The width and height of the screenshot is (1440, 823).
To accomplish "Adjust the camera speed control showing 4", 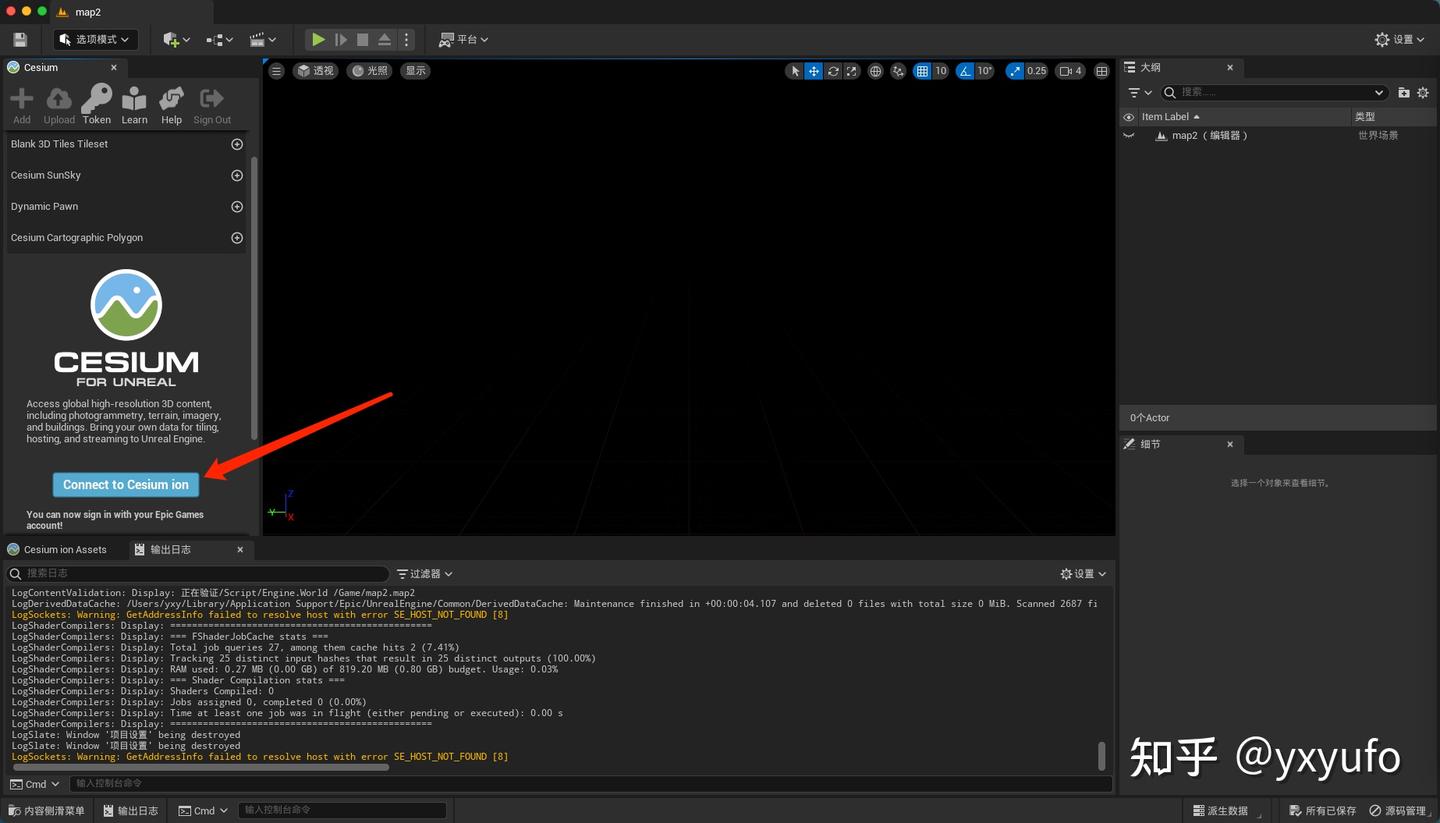I will click(1068, 71).
